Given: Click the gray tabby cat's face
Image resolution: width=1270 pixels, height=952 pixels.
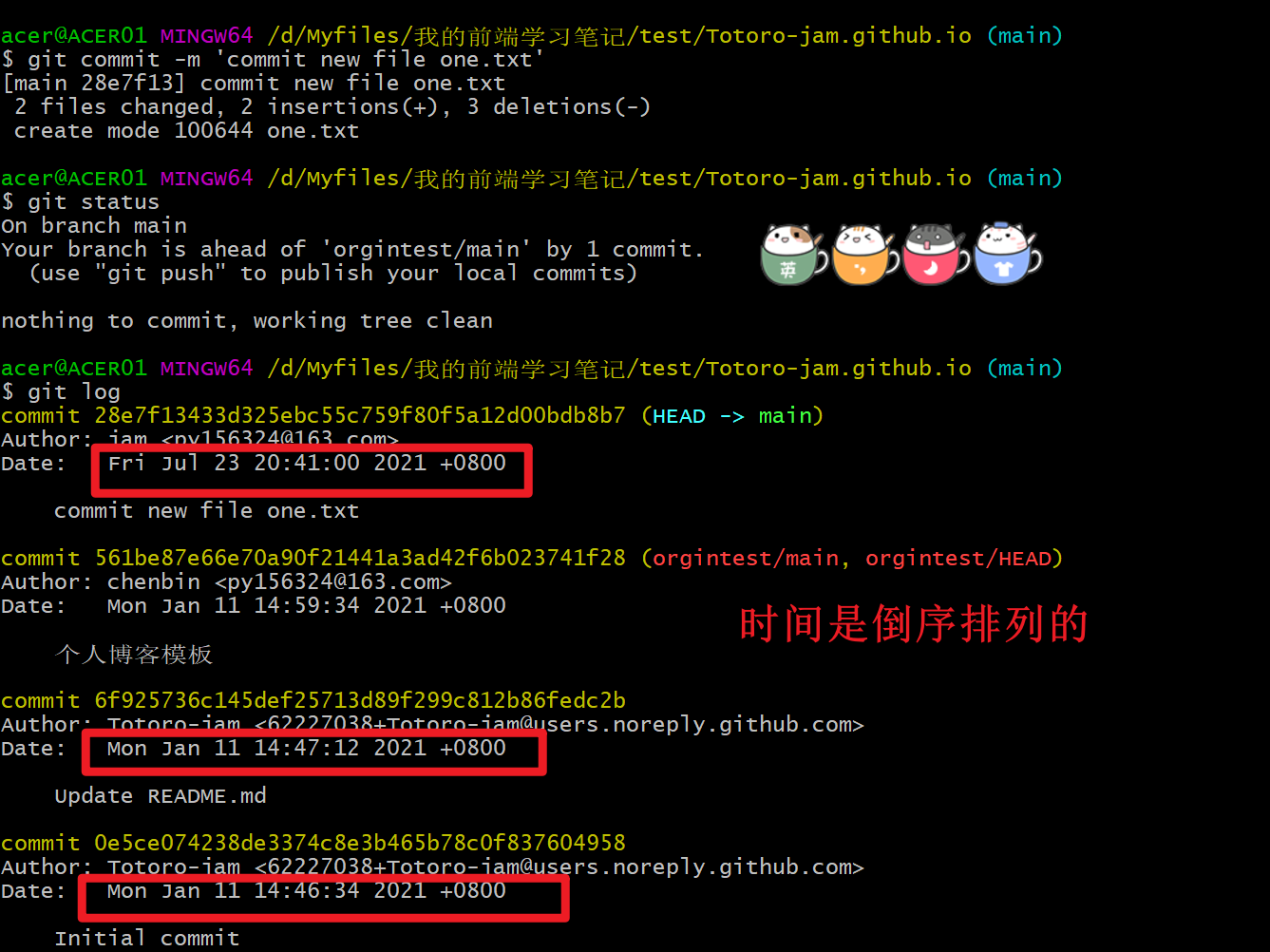Looking at the screenshot, I should [932, 238].
